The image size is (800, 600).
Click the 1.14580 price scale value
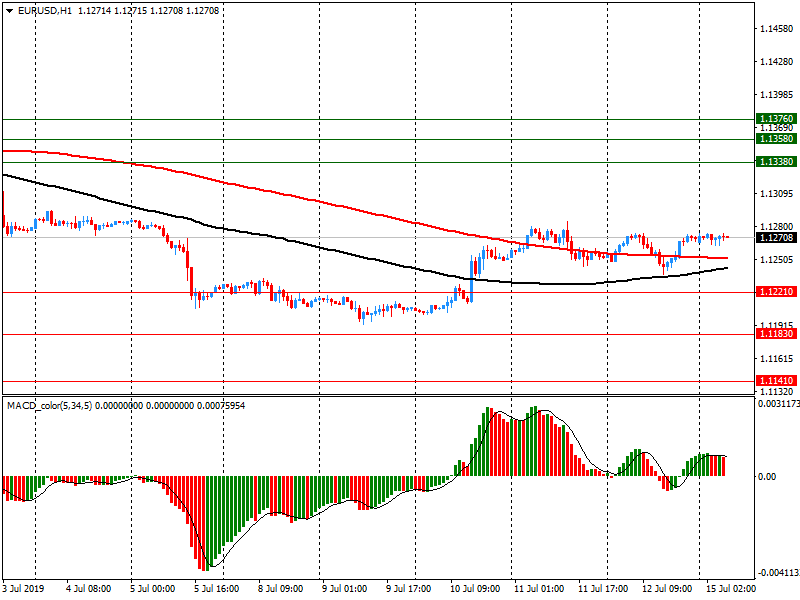point(777,29)
